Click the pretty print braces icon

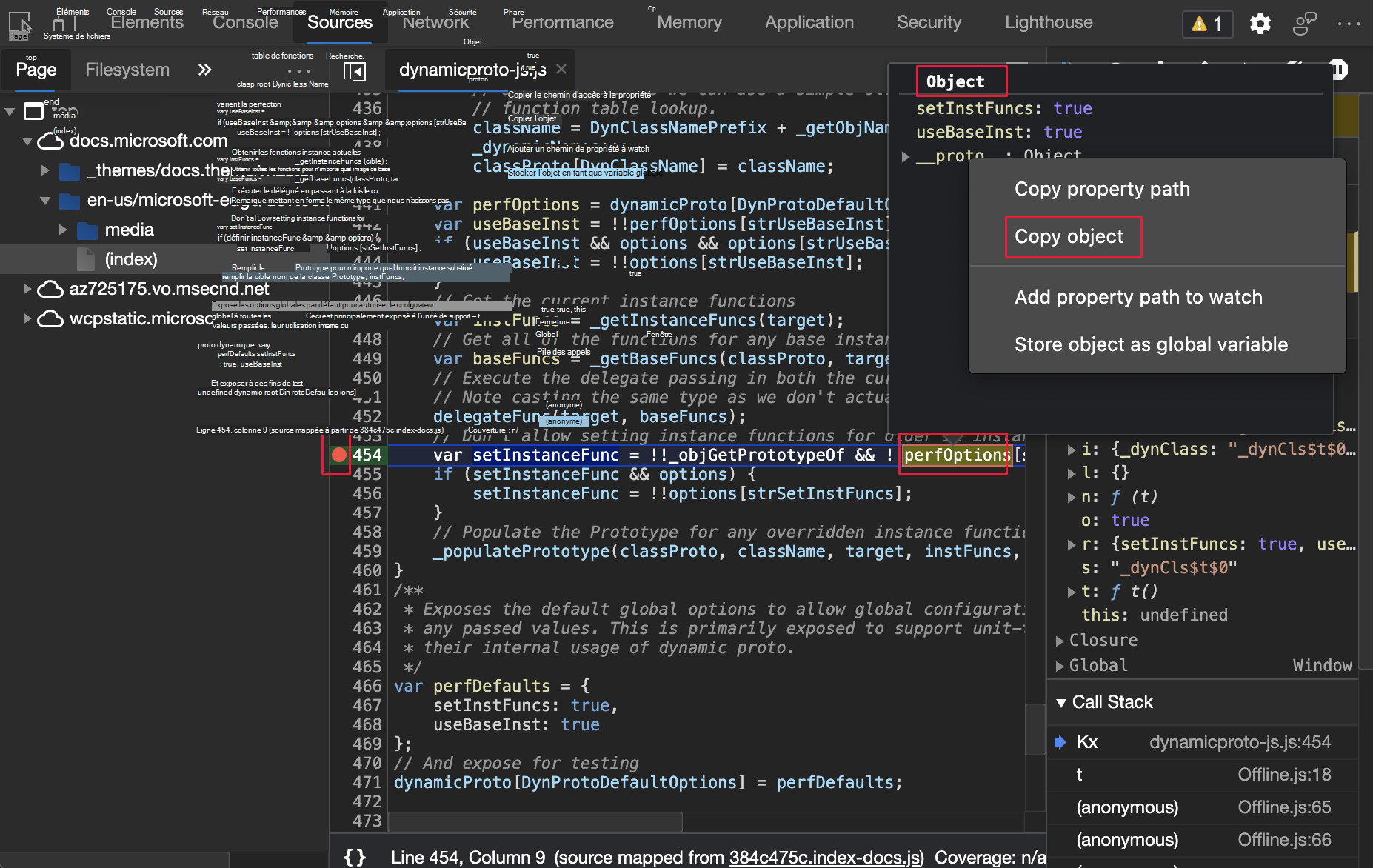355,857
